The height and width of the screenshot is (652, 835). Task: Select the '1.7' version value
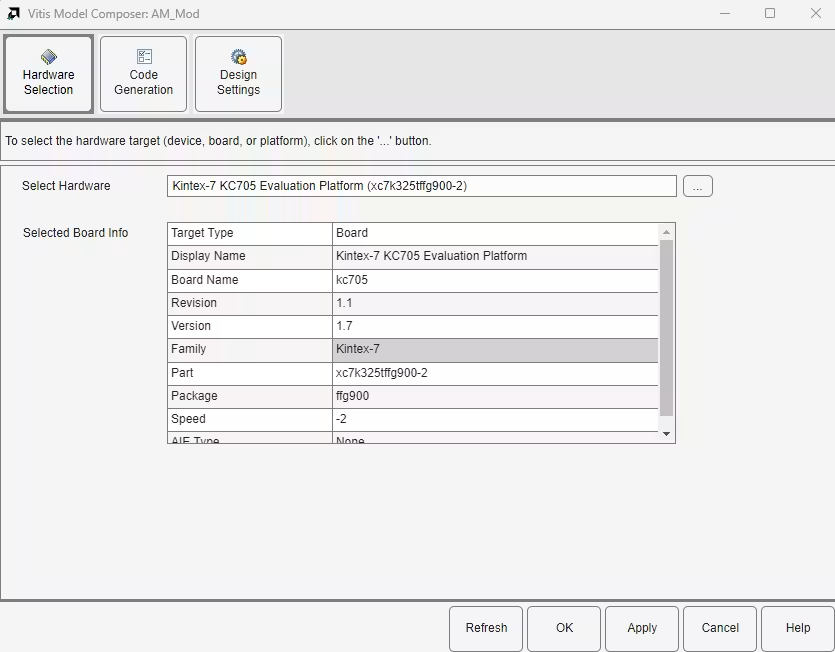click(495, 326)
